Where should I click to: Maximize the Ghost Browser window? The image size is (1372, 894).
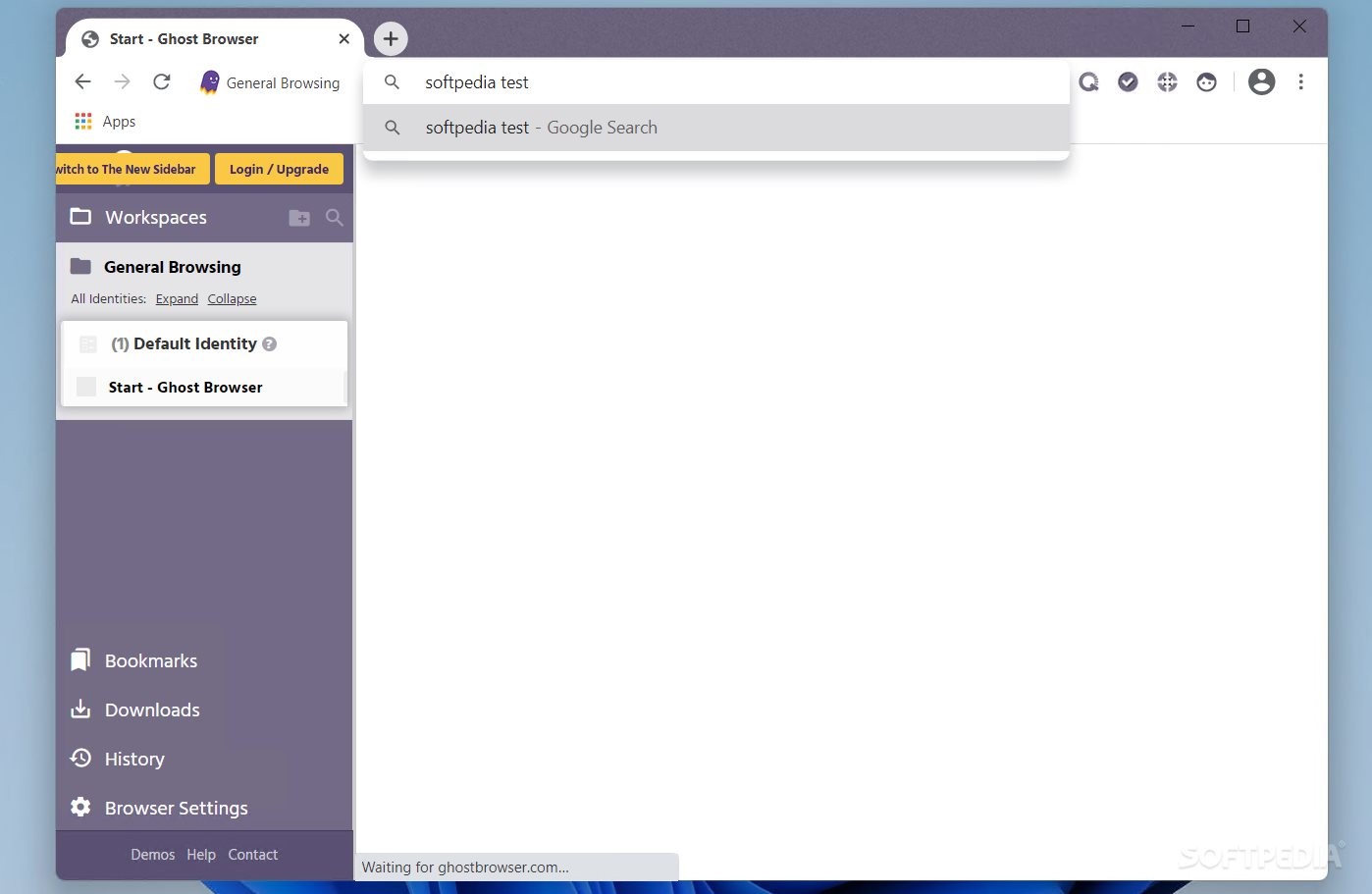1243,26
